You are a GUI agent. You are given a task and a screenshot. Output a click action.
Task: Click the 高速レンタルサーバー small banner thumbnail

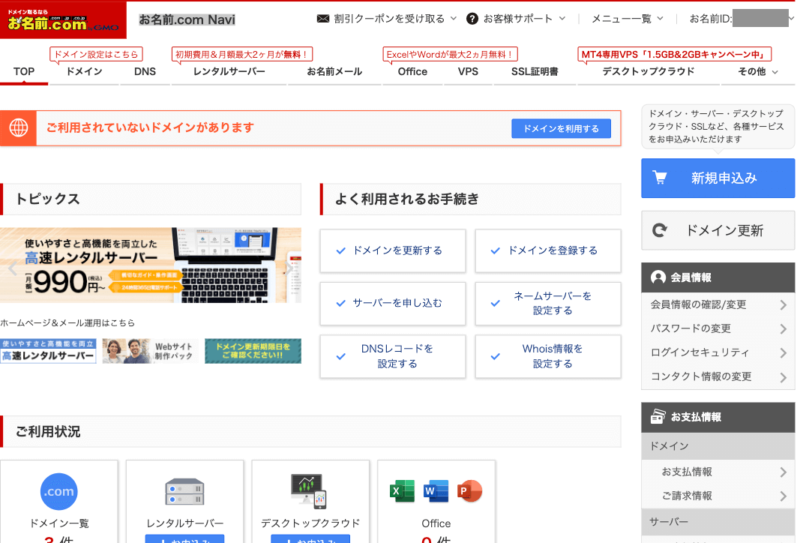pyautogui.click(x=48, y=351)
